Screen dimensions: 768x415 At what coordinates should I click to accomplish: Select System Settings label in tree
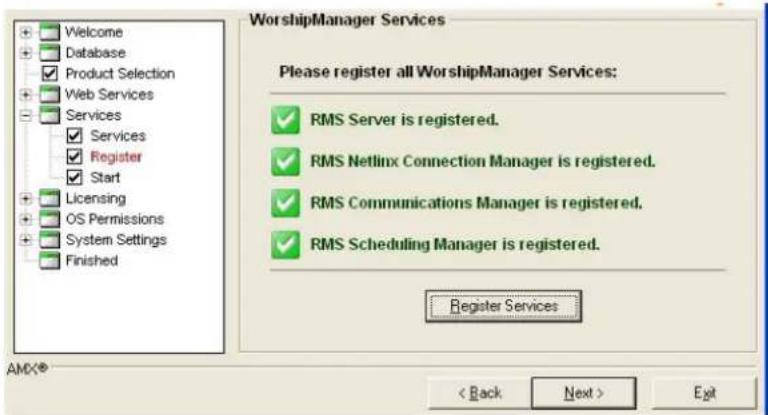(116, 240)
